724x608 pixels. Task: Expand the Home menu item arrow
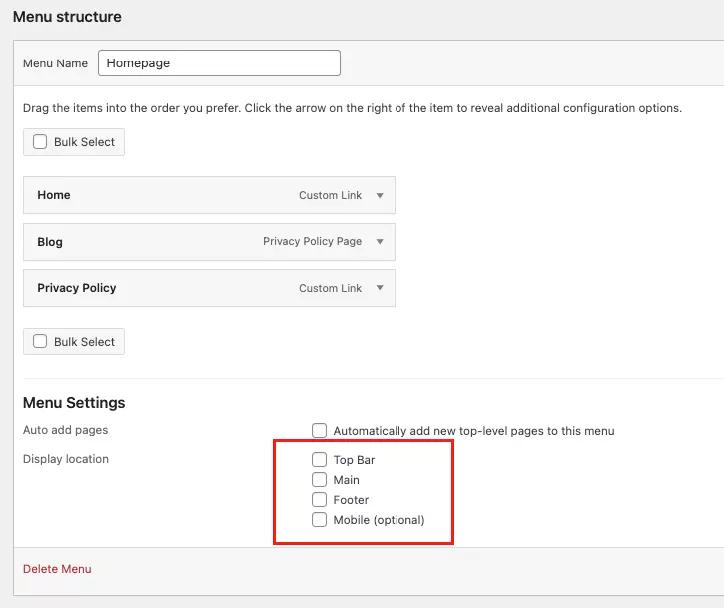point(380,196)
